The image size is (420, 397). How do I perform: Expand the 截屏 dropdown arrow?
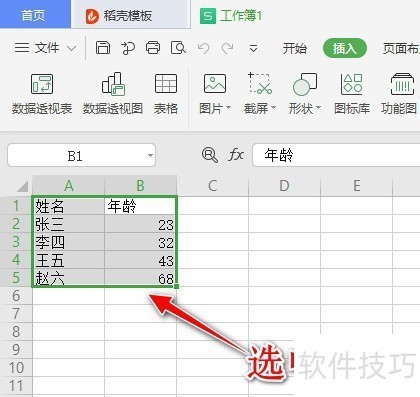(274, 108)
